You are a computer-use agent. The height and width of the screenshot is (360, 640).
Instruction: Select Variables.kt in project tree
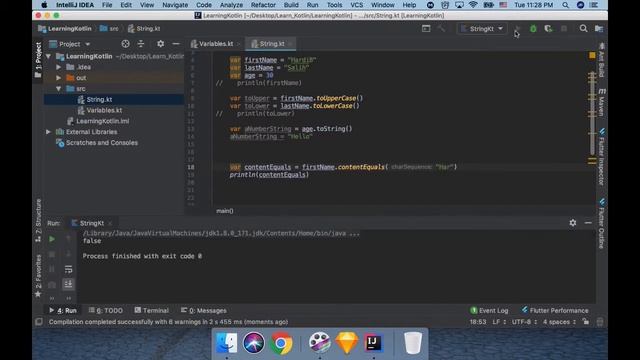pyautogui.click(x=104, y=110)
